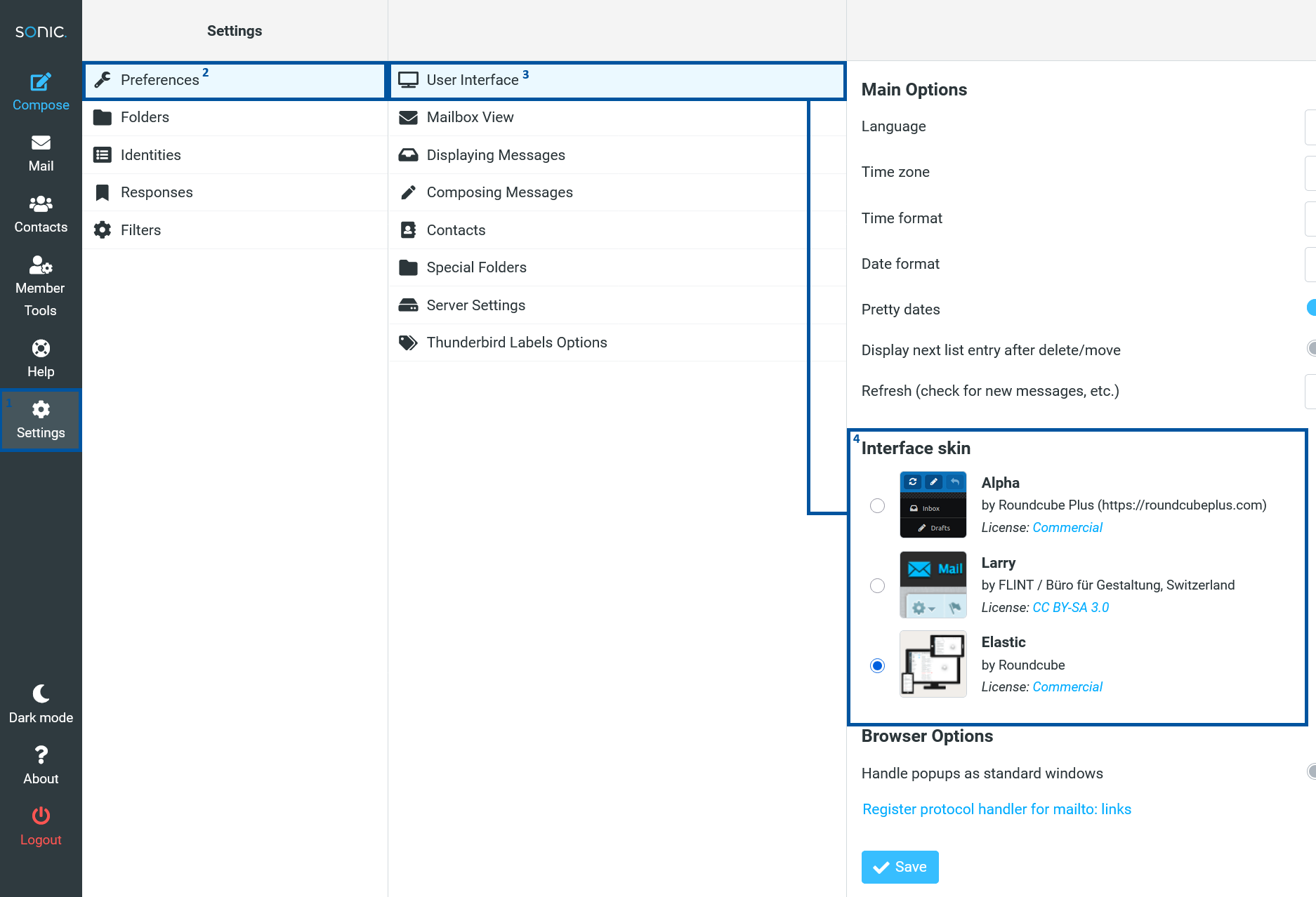The image size is (1316, 897).
Task: Click the Displaying Messages inbox icon
Action: pyautogui.click(x=408, y=155)
